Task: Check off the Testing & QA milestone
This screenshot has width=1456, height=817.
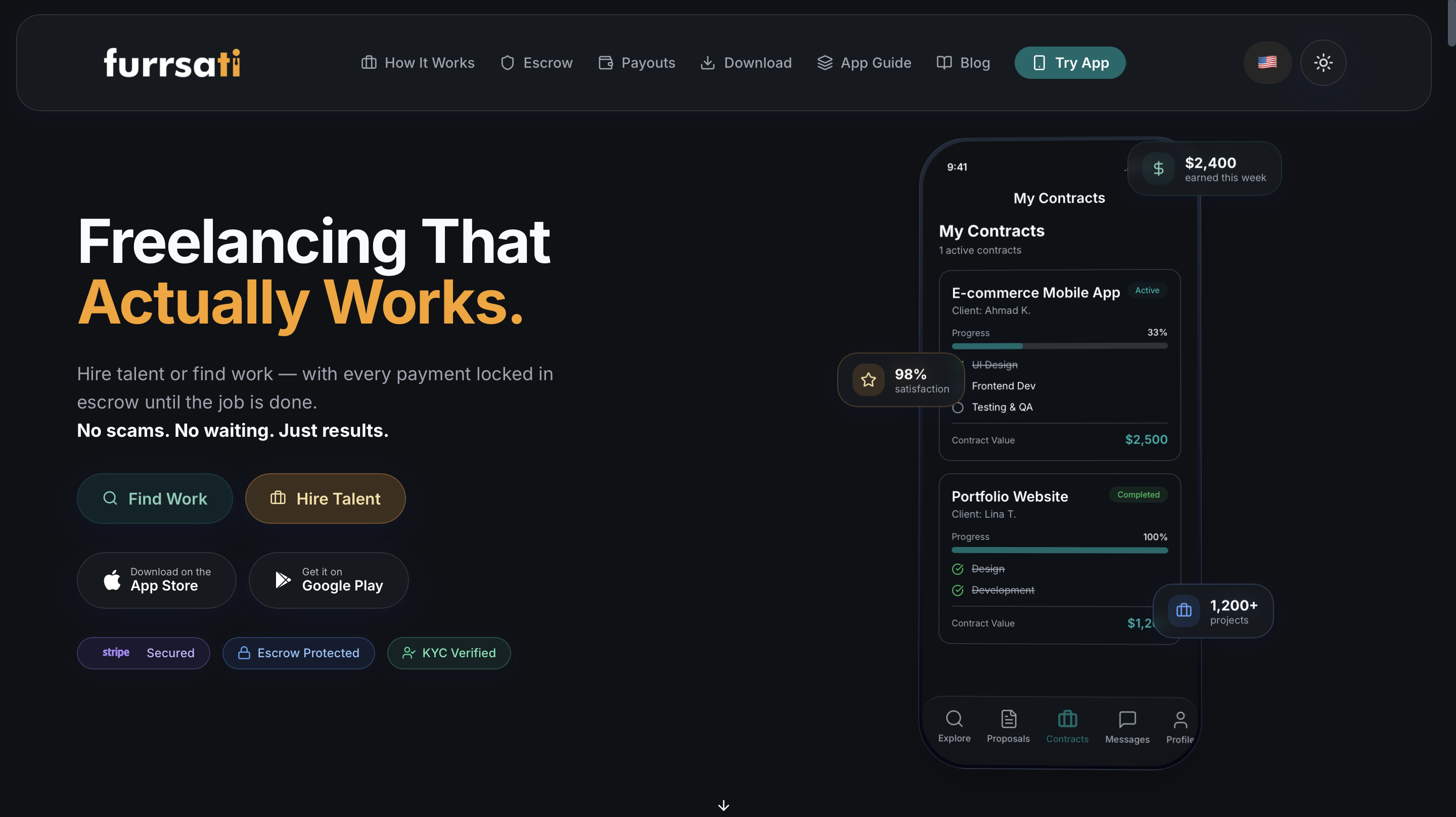Action: click(x=959, y=407)
